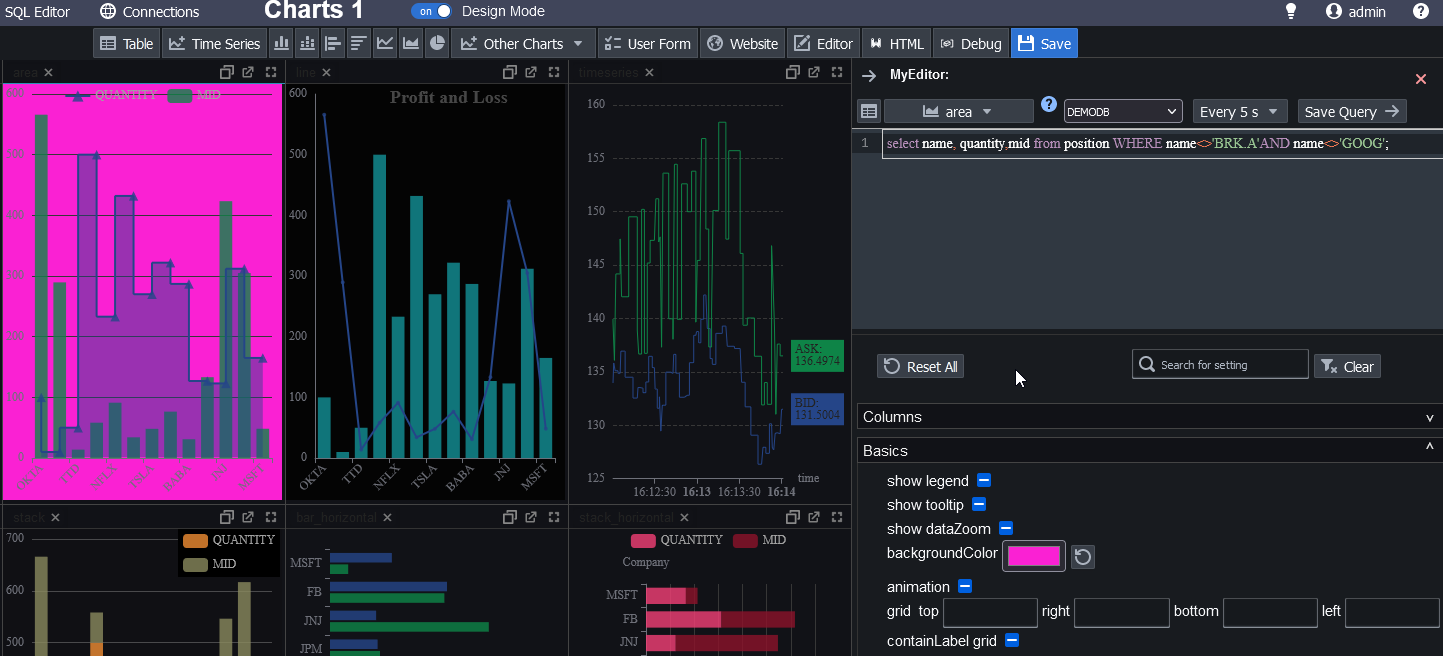The width and height of the screenshot is (1443, 656).
Task: Pop out the line chart panel
Action: pos(531,72)
